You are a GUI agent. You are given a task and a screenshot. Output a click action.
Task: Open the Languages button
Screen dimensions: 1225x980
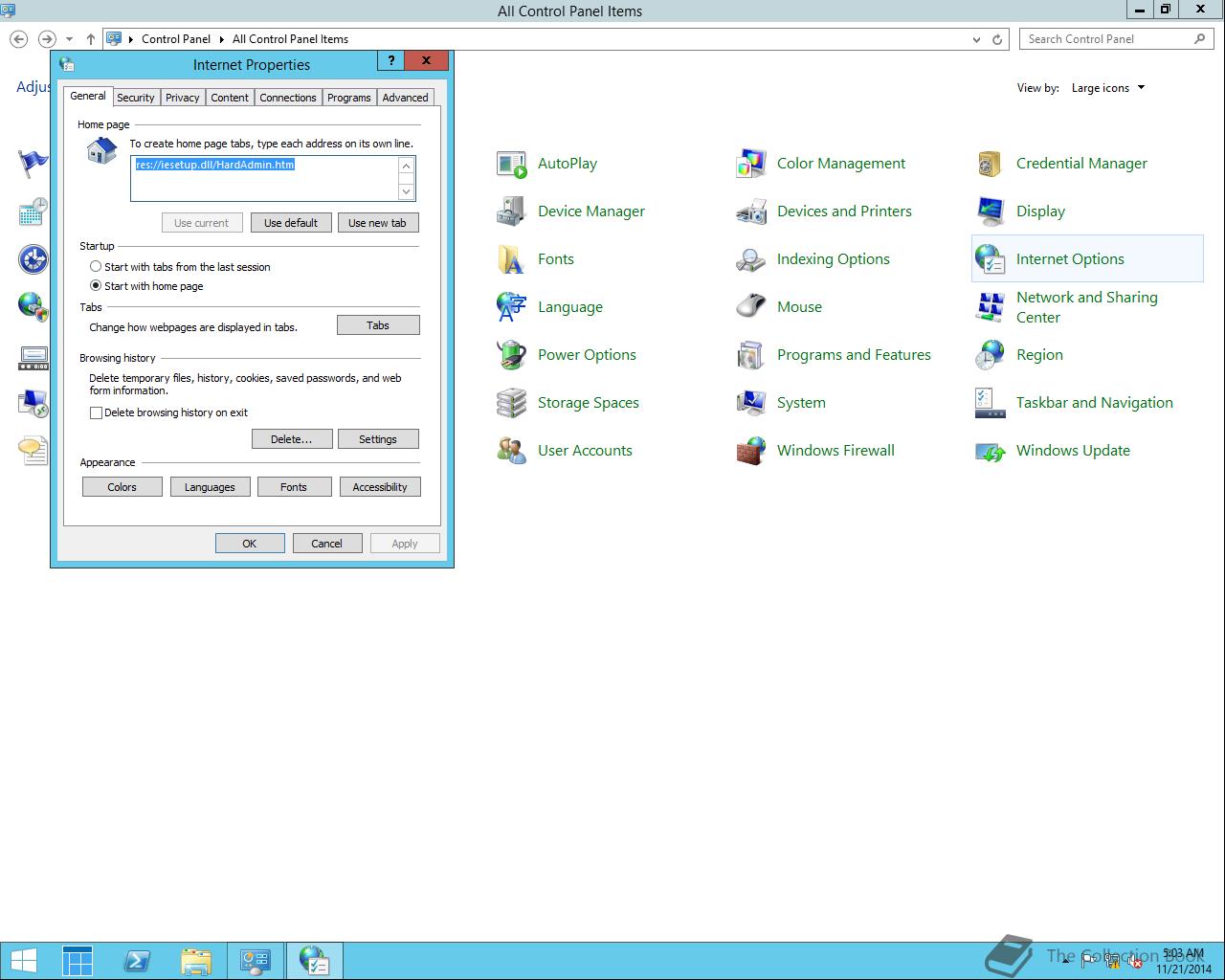[210, 487]
